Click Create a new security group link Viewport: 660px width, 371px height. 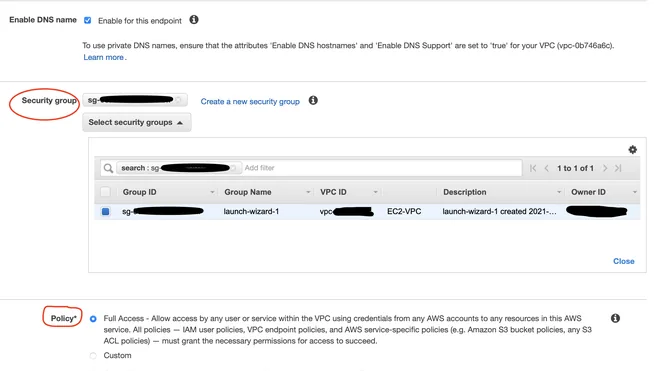(x=250, y=101)
